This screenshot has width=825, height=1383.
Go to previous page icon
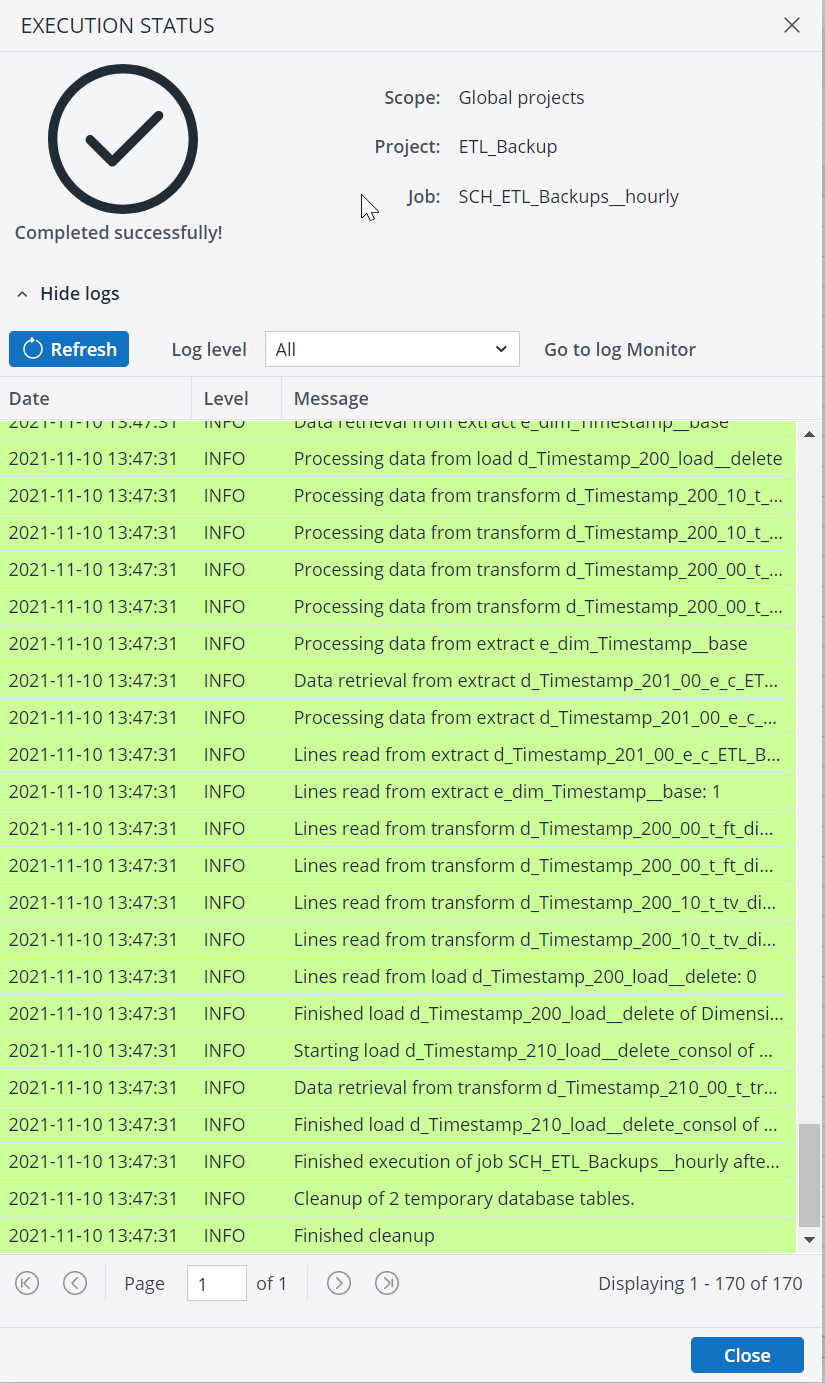(75, 1283)
